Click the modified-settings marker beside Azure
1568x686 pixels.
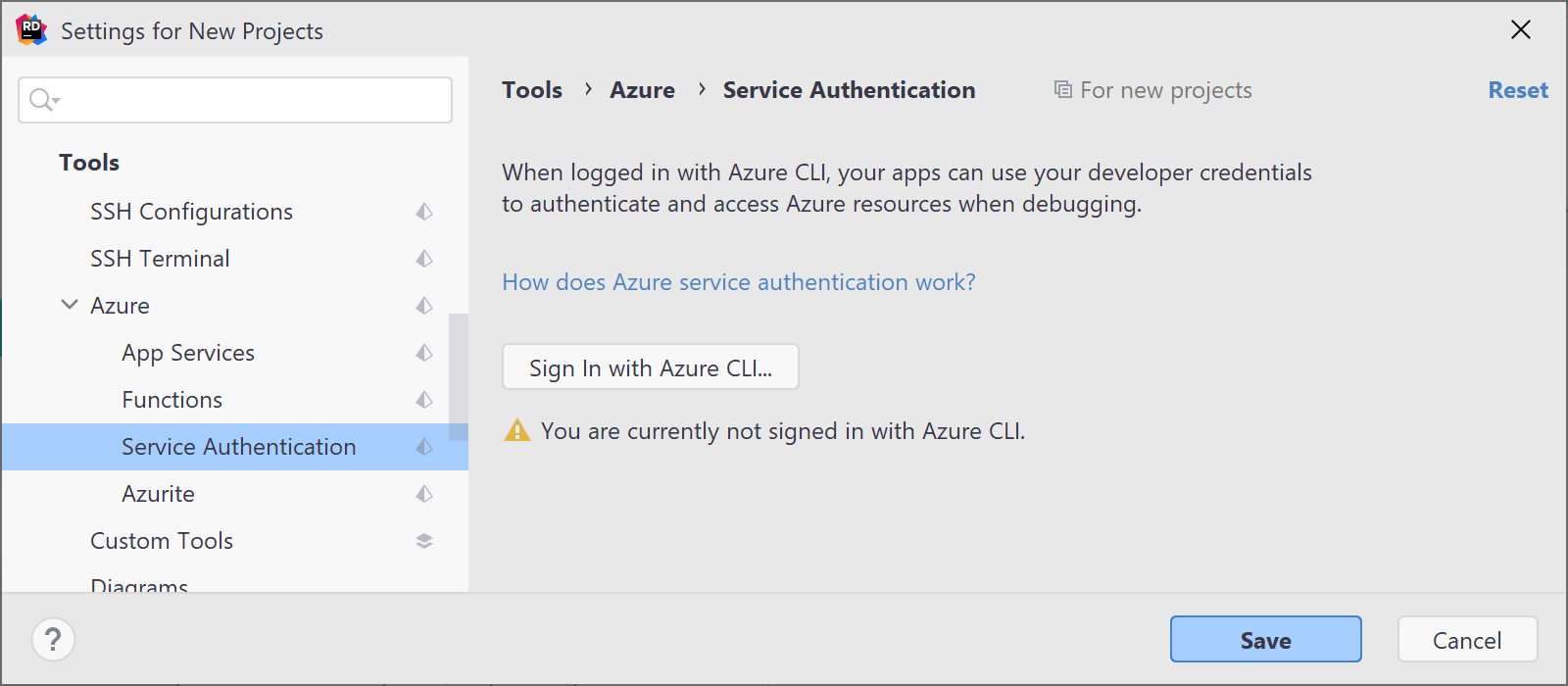click(423, 305)
